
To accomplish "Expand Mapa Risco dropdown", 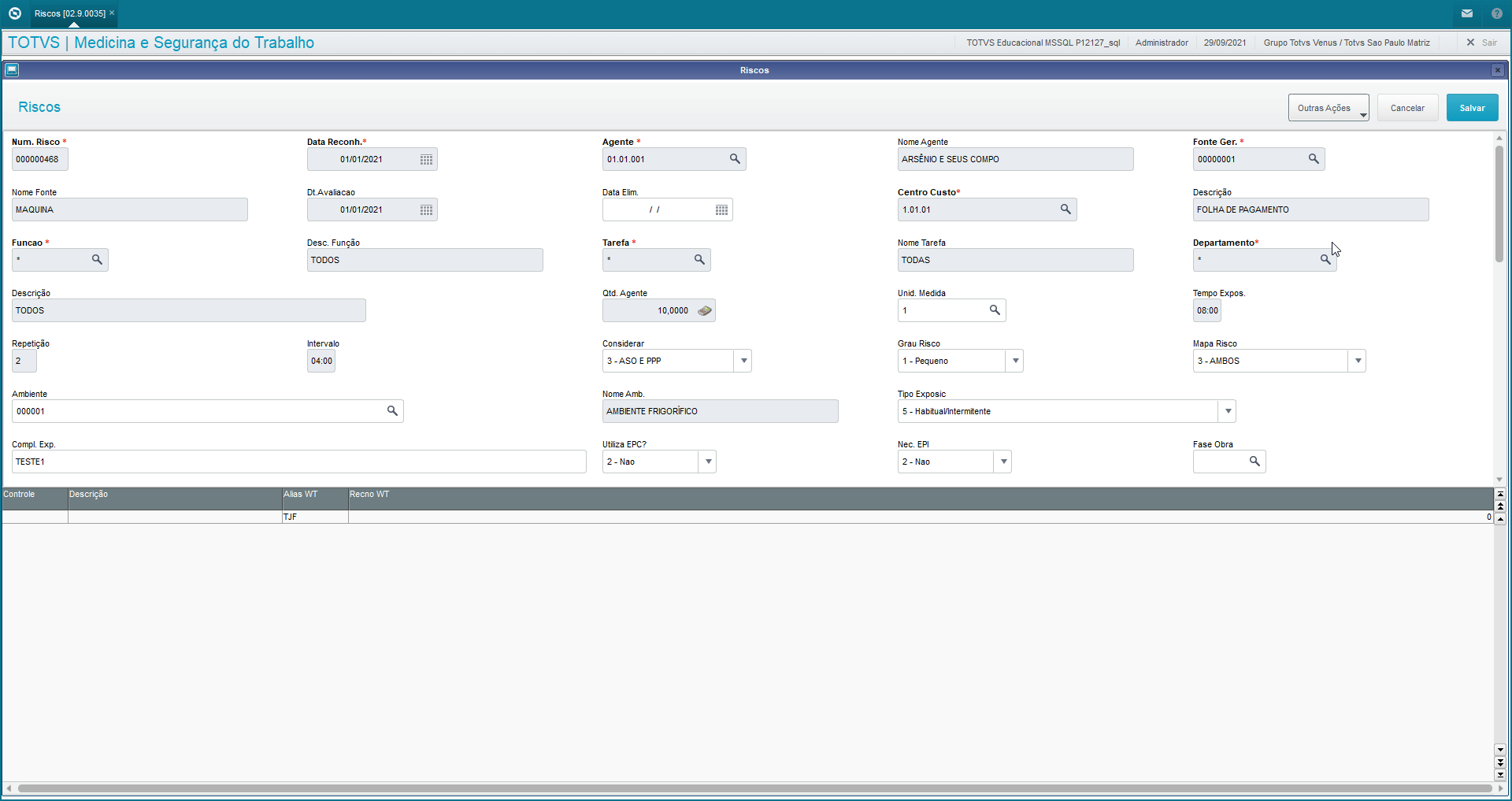I will tap(1358, 361).
